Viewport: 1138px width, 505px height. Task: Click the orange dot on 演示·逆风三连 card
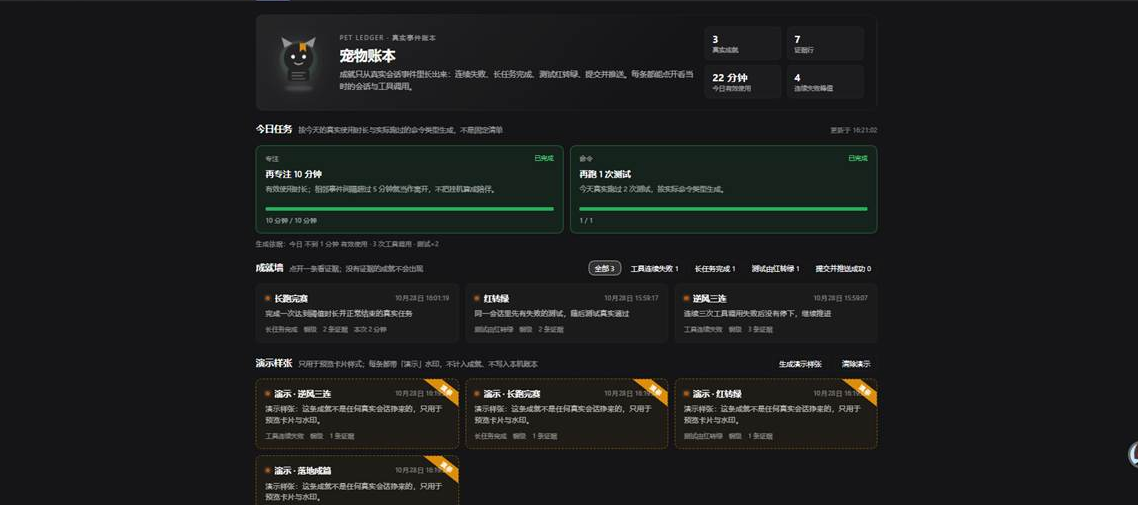(267, 393)
